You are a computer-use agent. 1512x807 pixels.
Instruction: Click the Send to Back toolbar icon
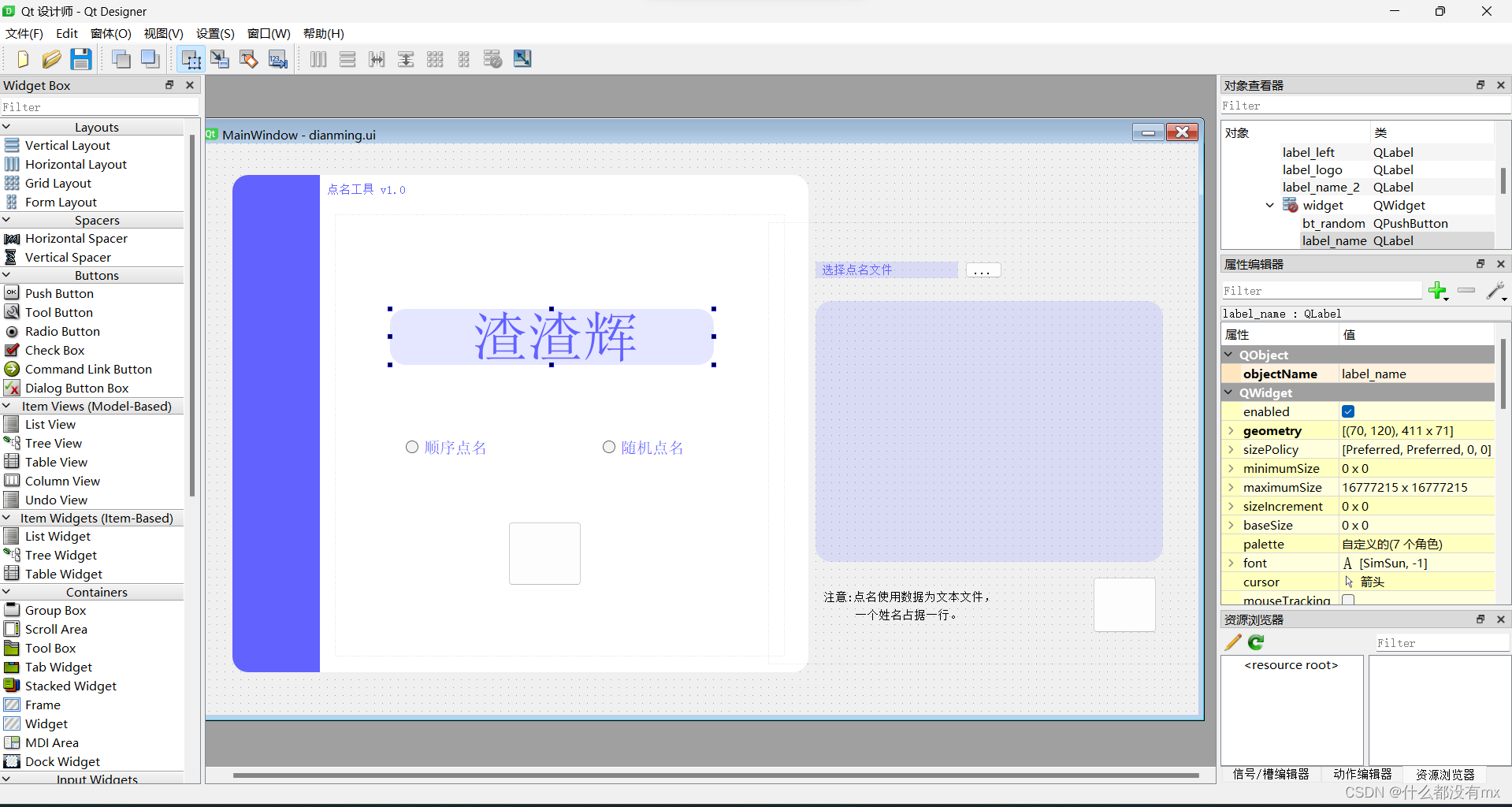tap(121, 59)
